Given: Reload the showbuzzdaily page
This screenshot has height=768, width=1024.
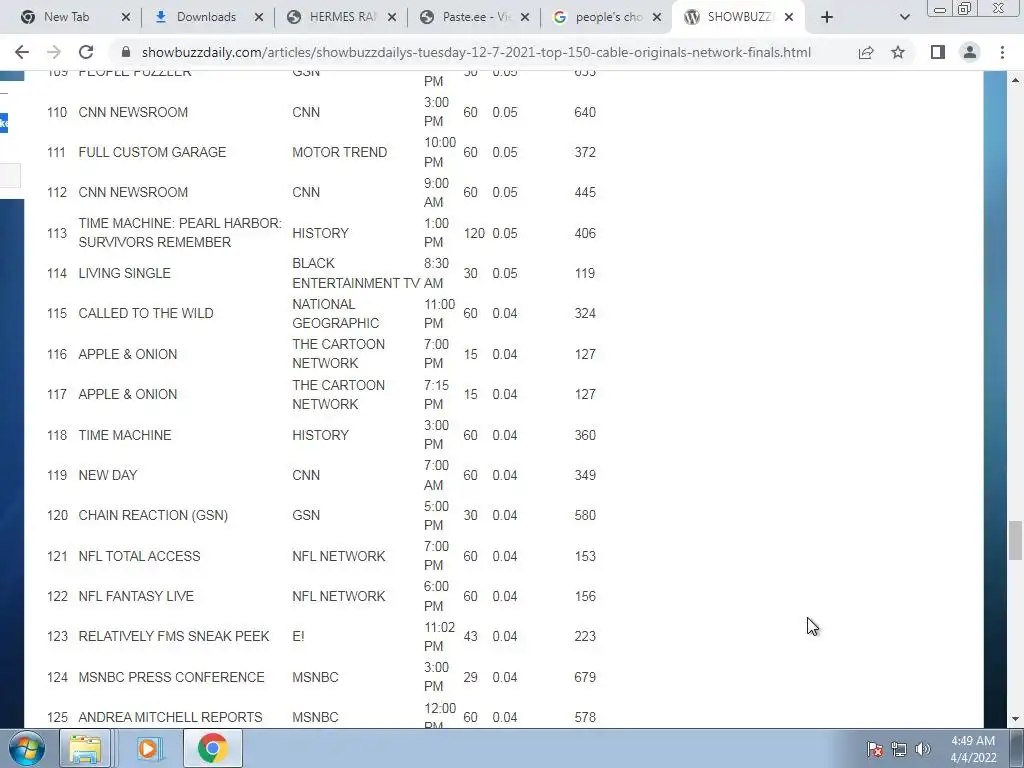Looking at the screenshot, I should tap(86, 52).
